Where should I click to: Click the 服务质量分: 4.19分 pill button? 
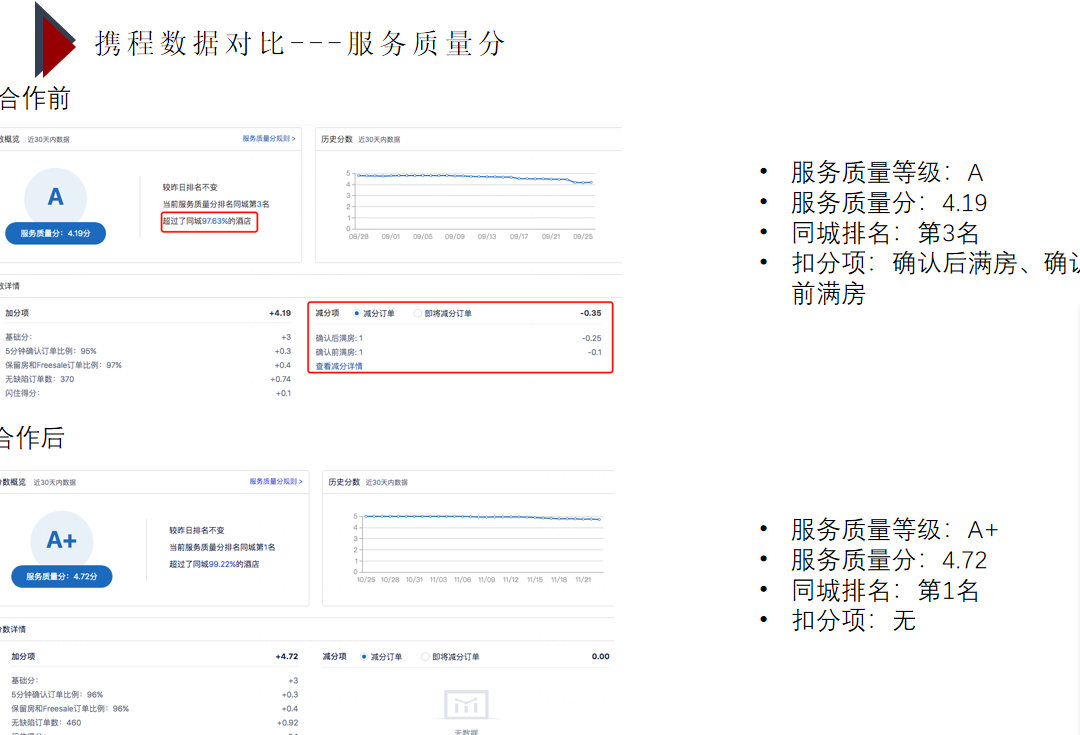(55, 234)
